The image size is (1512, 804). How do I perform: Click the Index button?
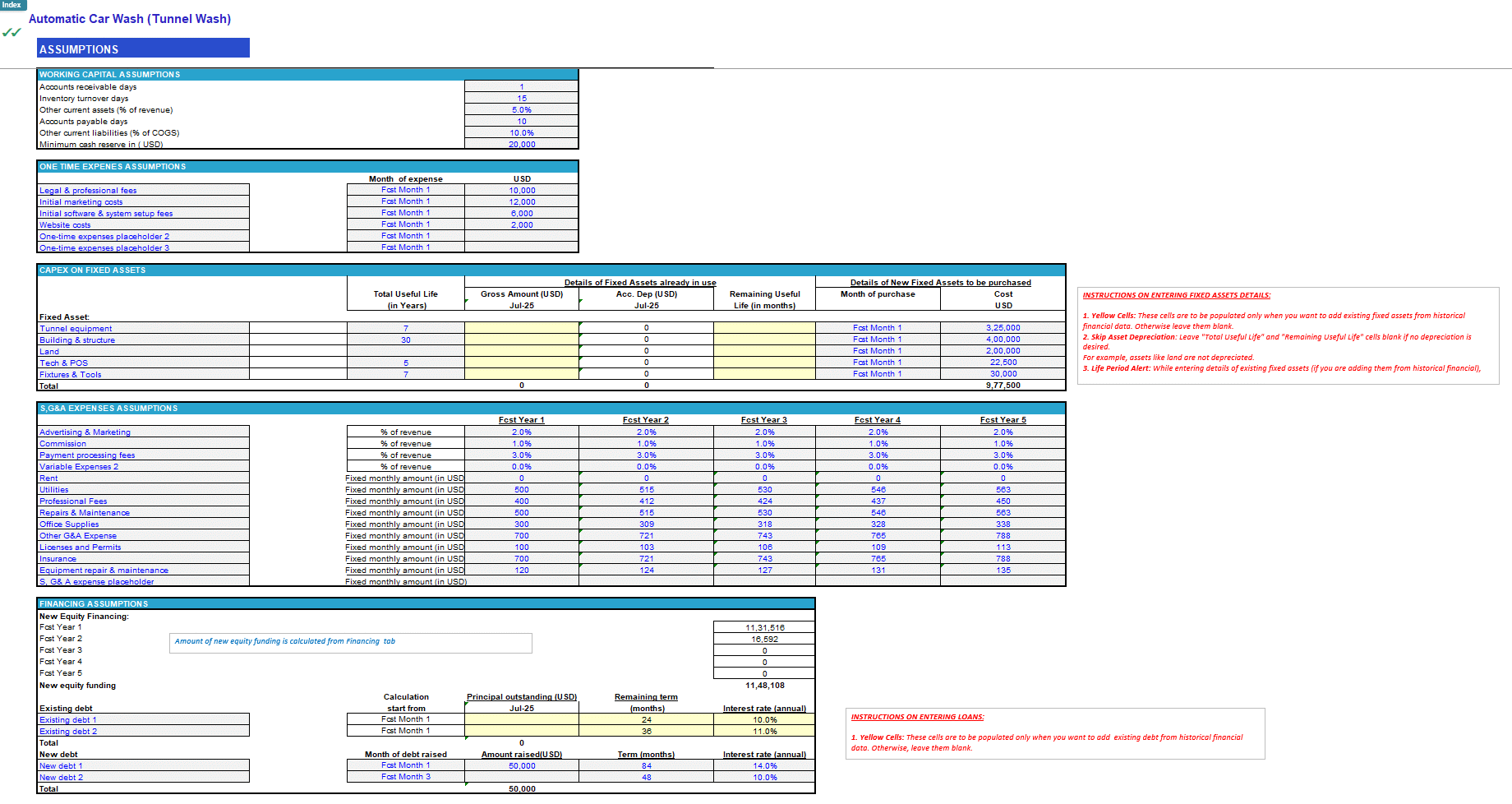[13, 5]
